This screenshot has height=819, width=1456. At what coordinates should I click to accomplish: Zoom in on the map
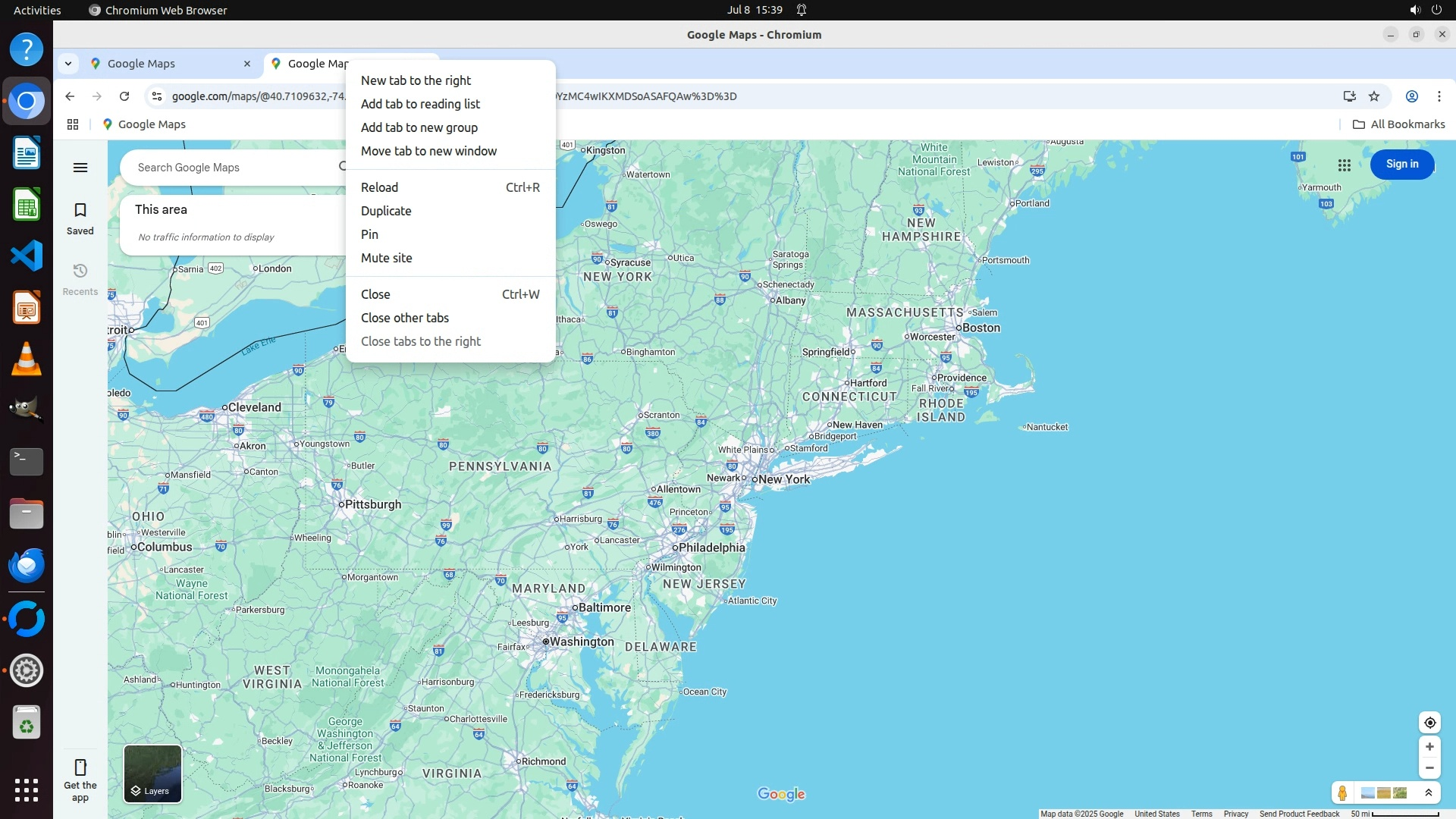[1429, 747]
